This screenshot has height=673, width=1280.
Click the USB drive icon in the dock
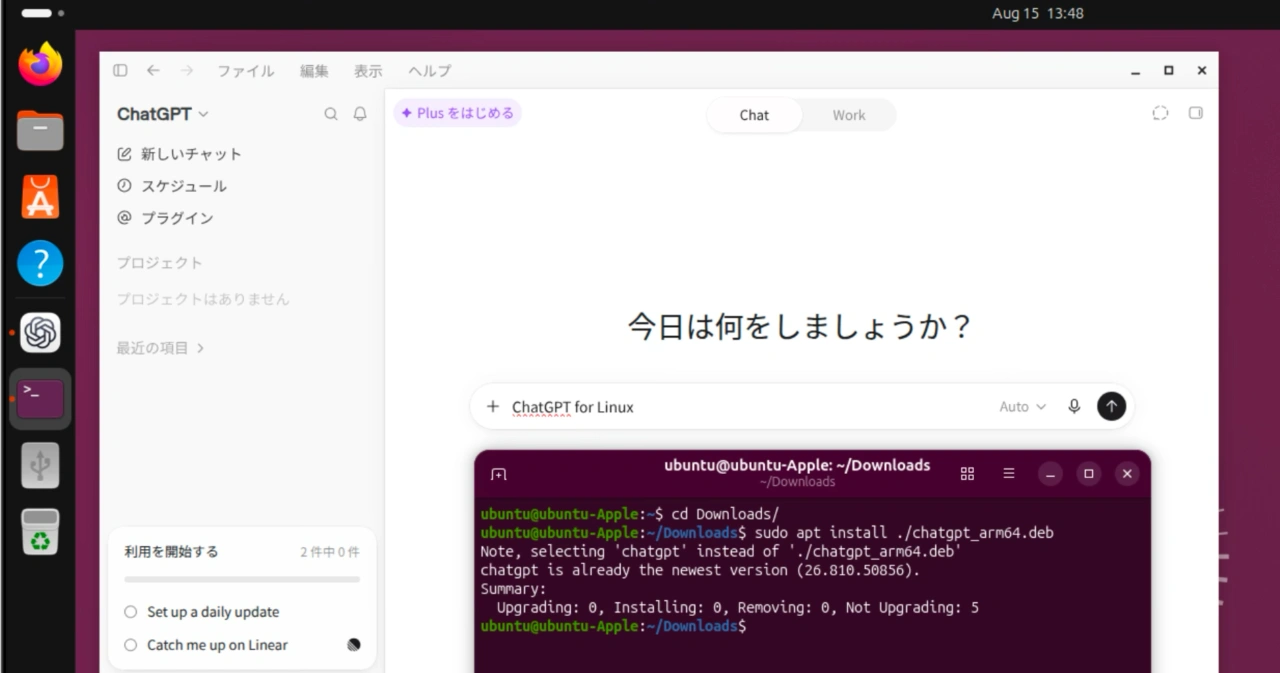coord(40,464)
